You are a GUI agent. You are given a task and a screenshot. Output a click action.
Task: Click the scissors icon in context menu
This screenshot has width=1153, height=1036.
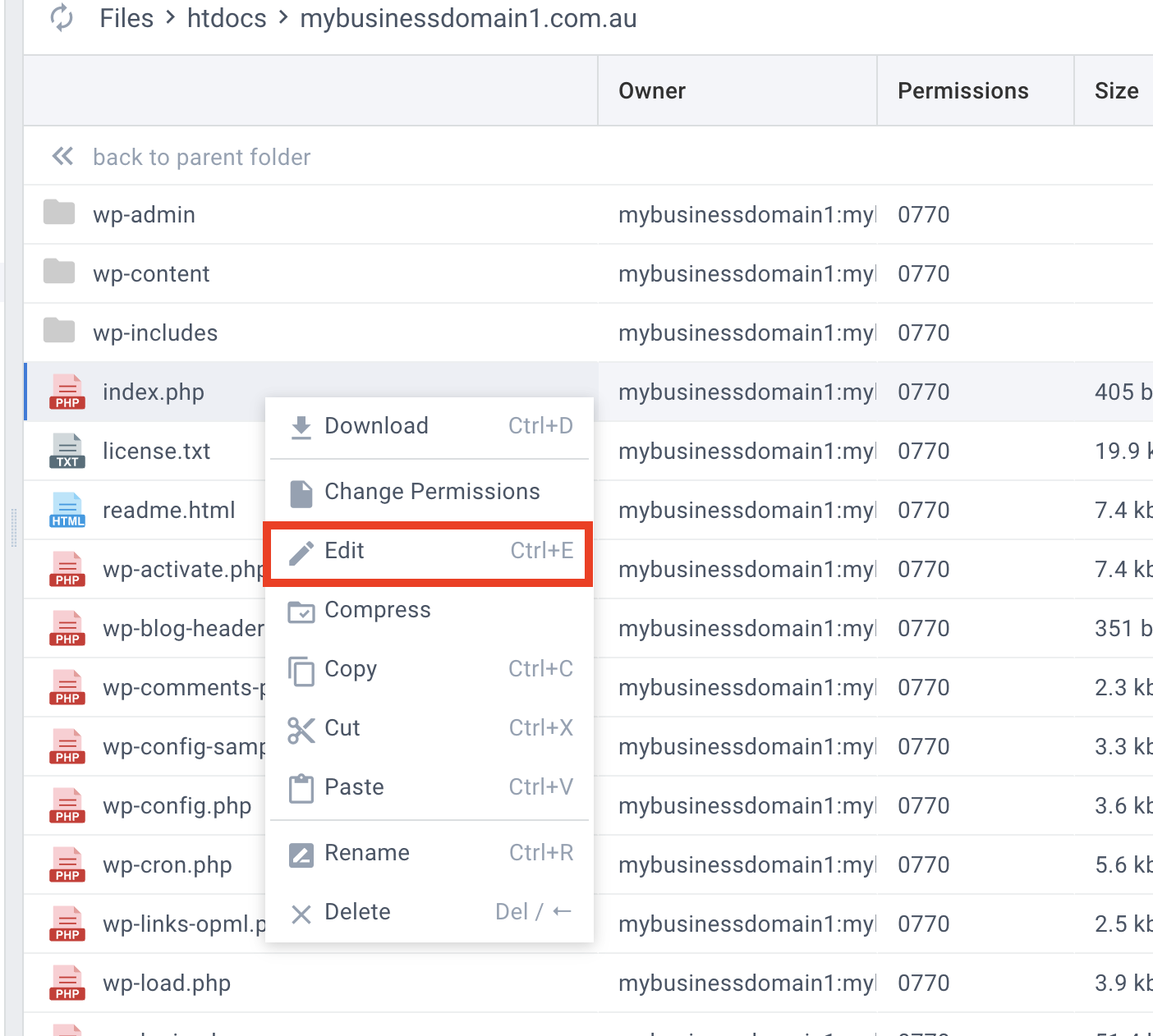click(x=301, y=729)
